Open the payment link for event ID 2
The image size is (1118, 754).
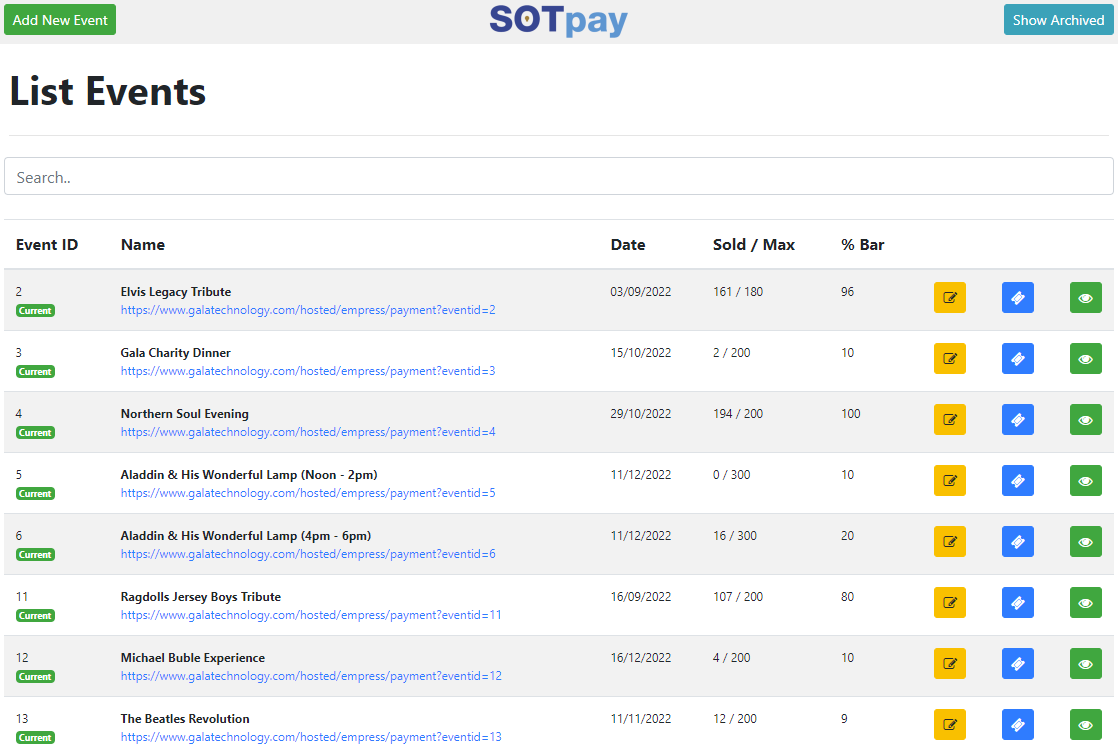308,310
